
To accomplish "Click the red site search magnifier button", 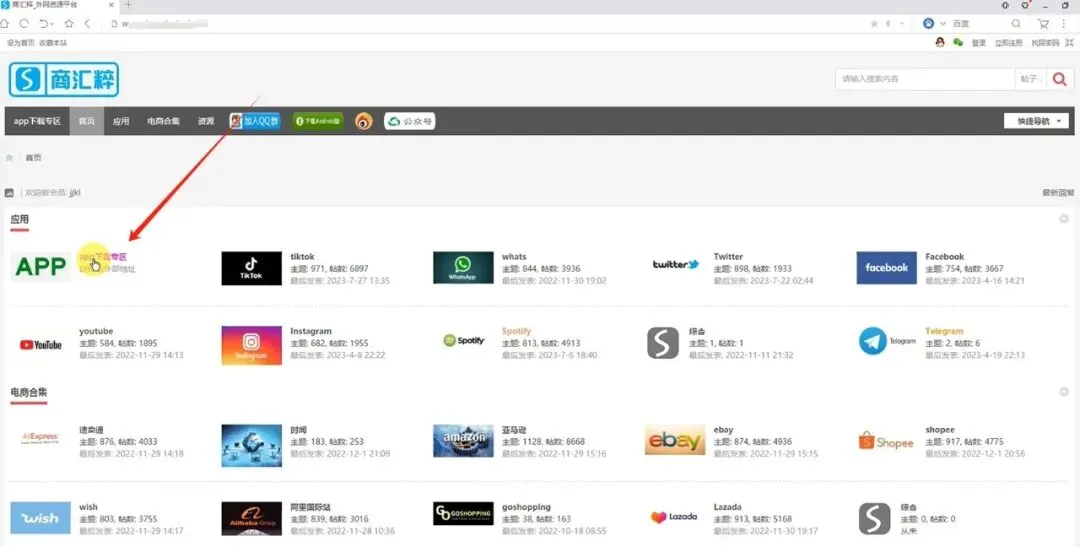I will pyautogui.click(x=1059, y=79).
